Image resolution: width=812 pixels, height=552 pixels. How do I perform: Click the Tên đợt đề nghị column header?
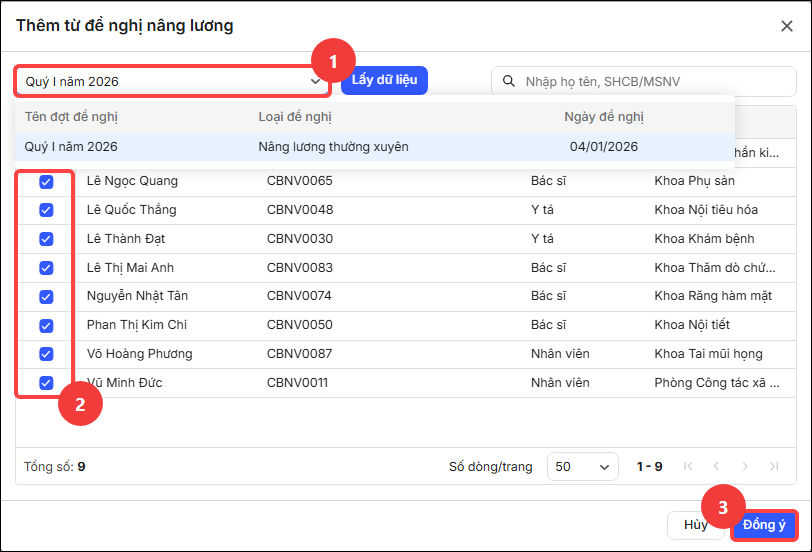pyautogui.click(x=71, y=117)
